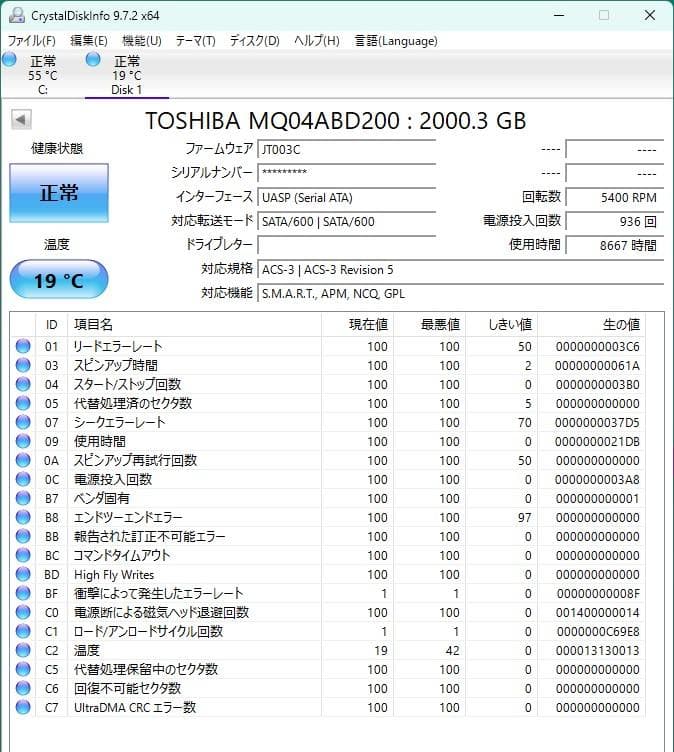Click the 最悪値 column header
The image size is (674, 752).
click(429, 325)
